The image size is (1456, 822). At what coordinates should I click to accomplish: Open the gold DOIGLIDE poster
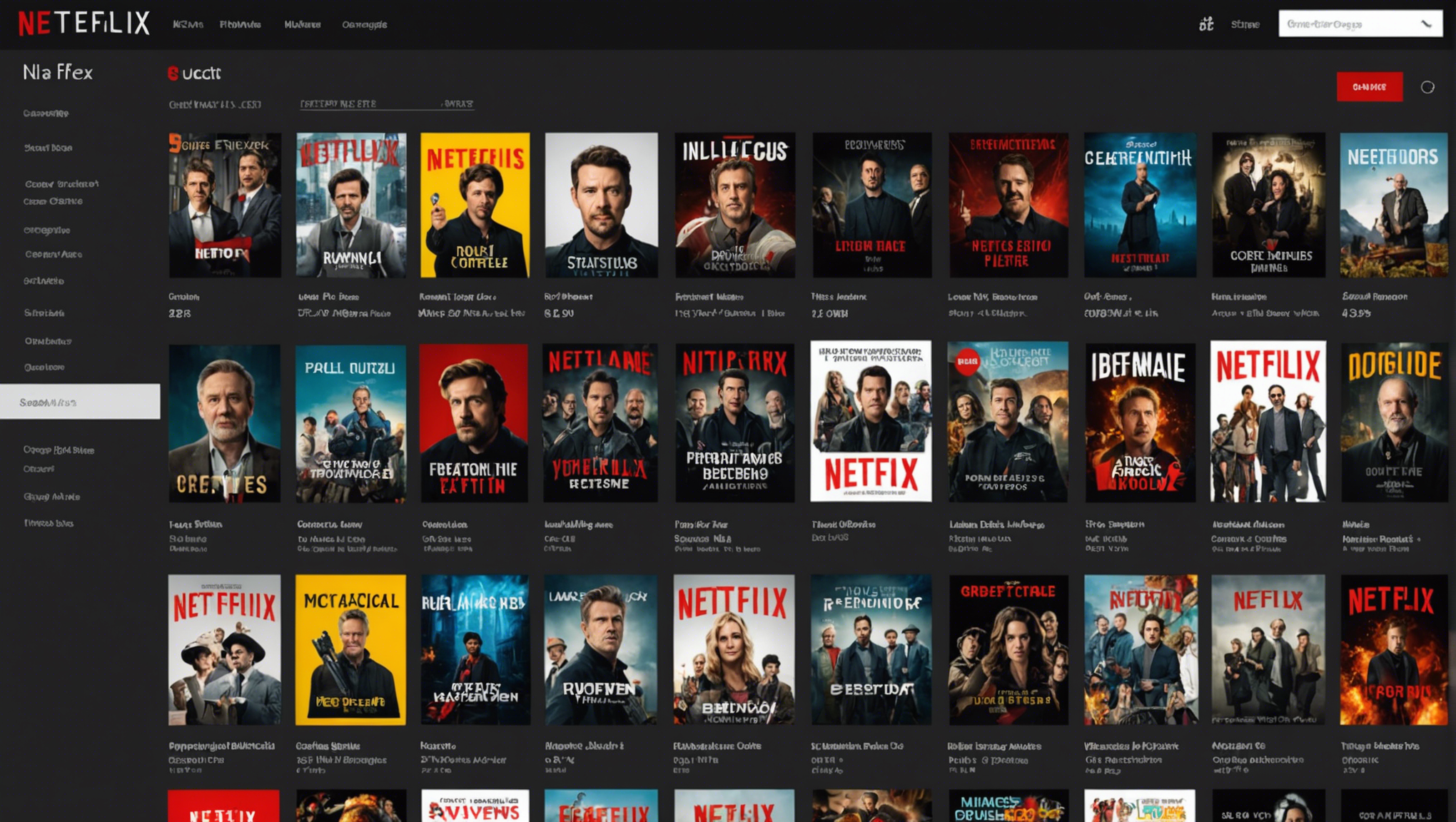(x=1394, y=423)
